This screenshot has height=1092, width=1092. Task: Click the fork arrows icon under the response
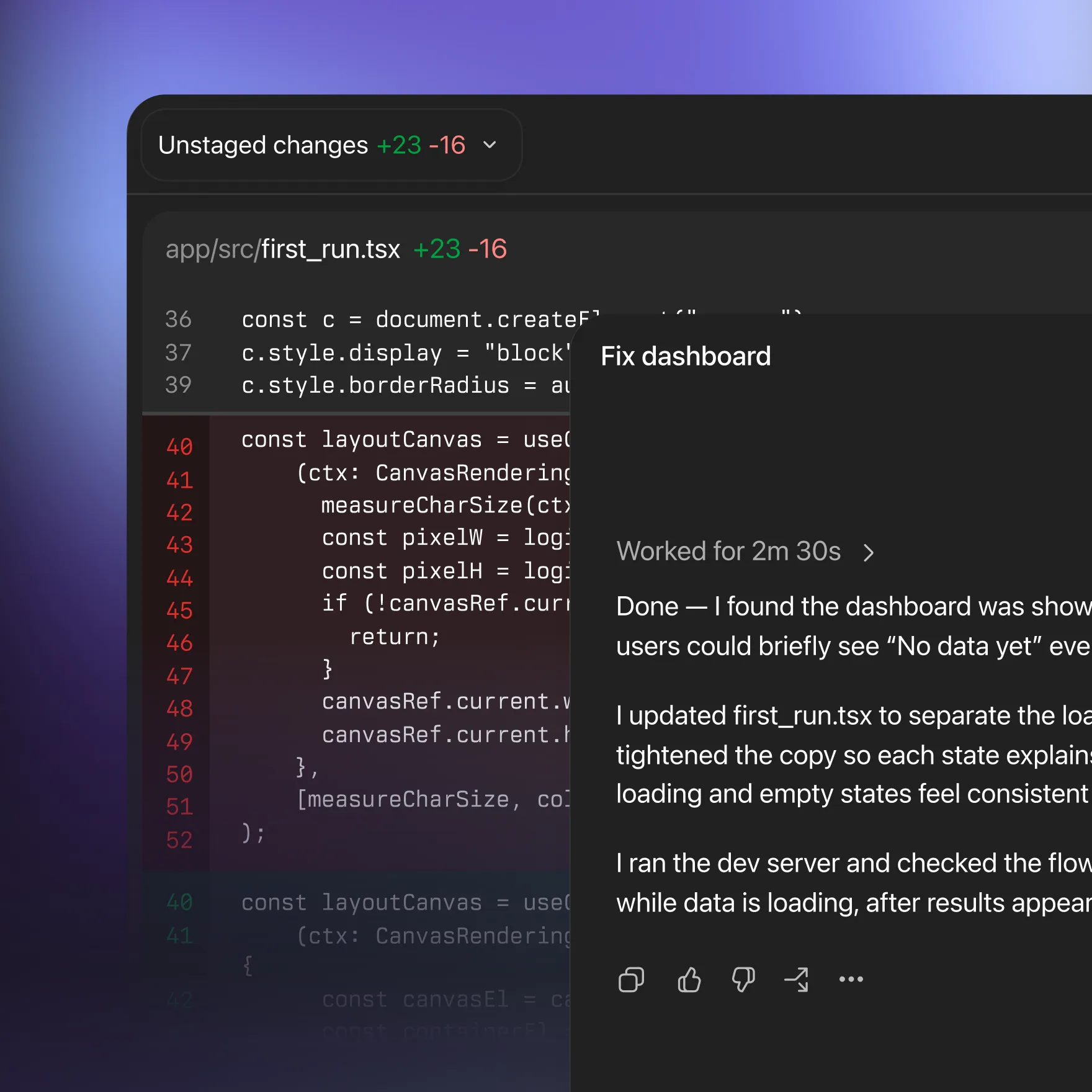(x=797, y=980)
